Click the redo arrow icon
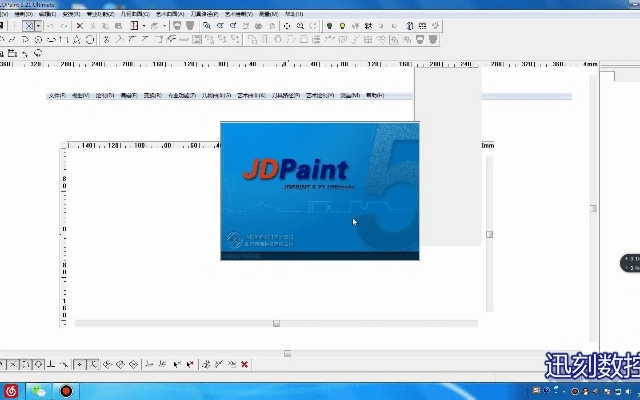The width and height of the screenshot is (640, 400). point(63,26)
